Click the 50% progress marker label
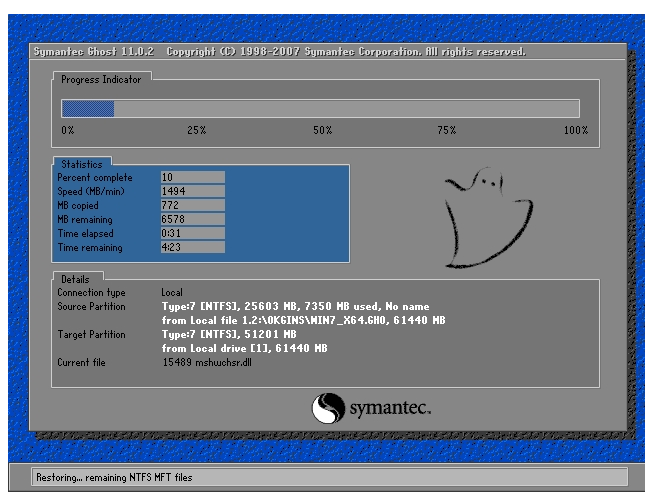This screenshot has height=497, width=663. coord(322,131)
